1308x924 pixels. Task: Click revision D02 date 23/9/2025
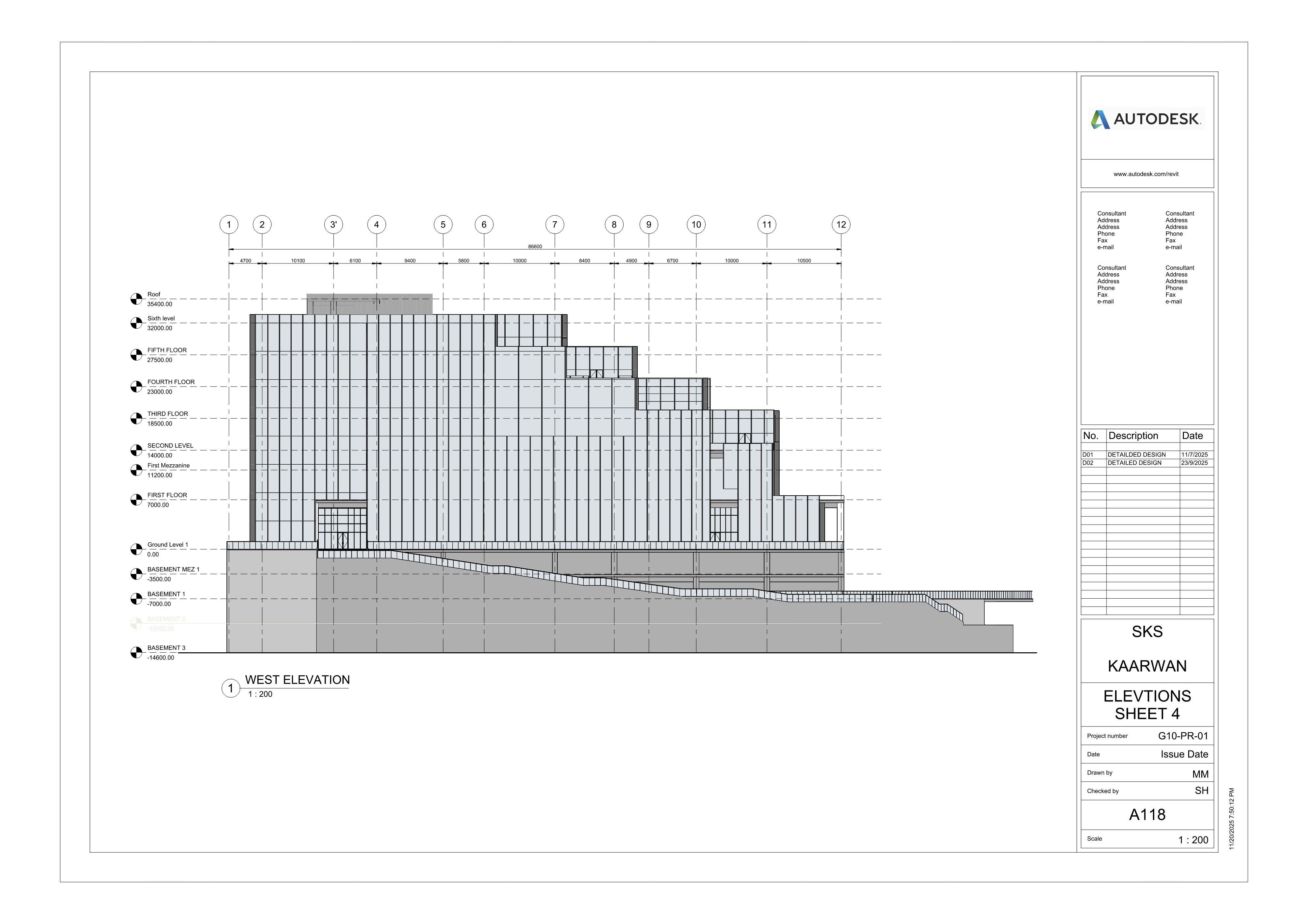point(1194,463)
